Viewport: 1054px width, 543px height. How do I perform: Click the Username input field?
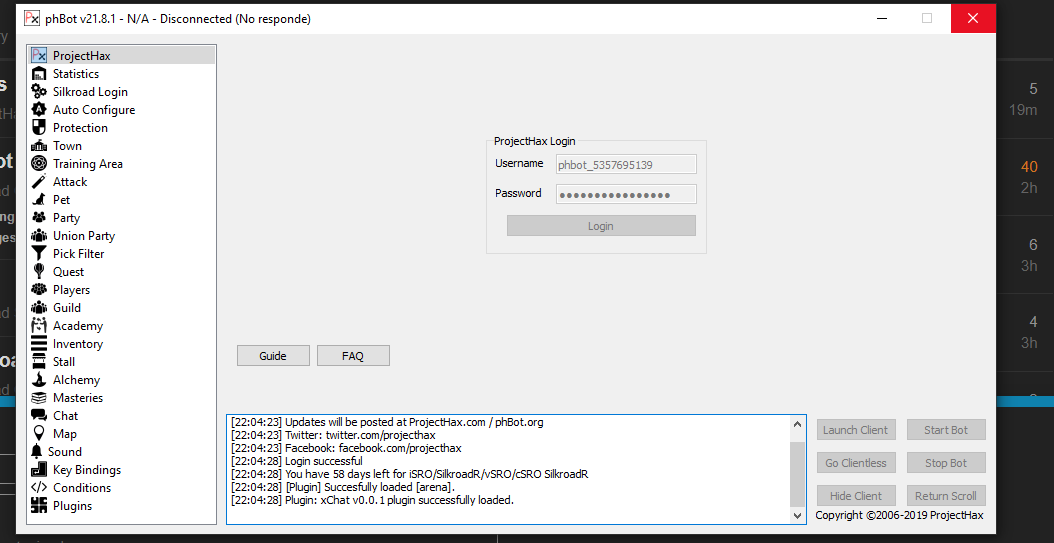(626, 164)
